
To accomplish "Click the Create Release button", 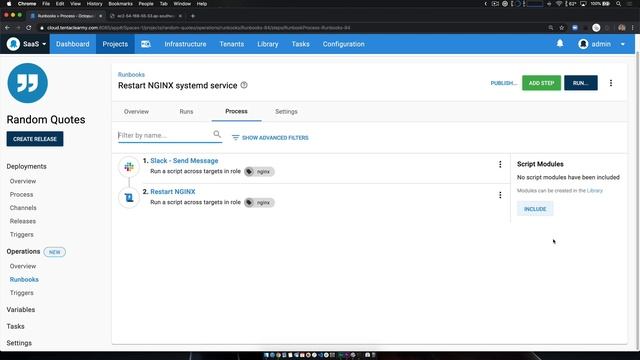I will pyautogui.click(x=35, y=139).
